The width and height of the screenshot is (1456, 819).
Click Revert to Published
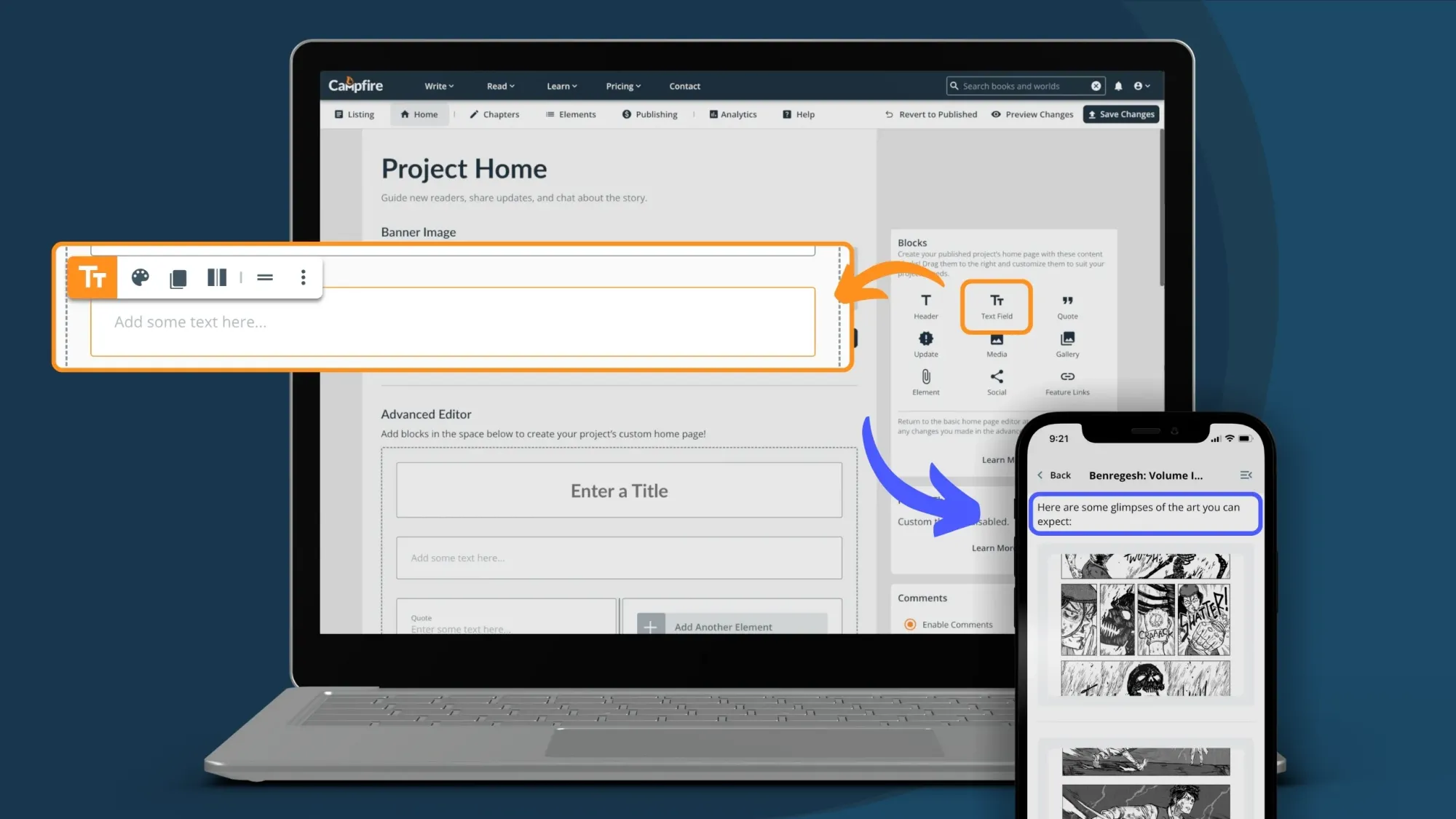click(x=936, y=114)
